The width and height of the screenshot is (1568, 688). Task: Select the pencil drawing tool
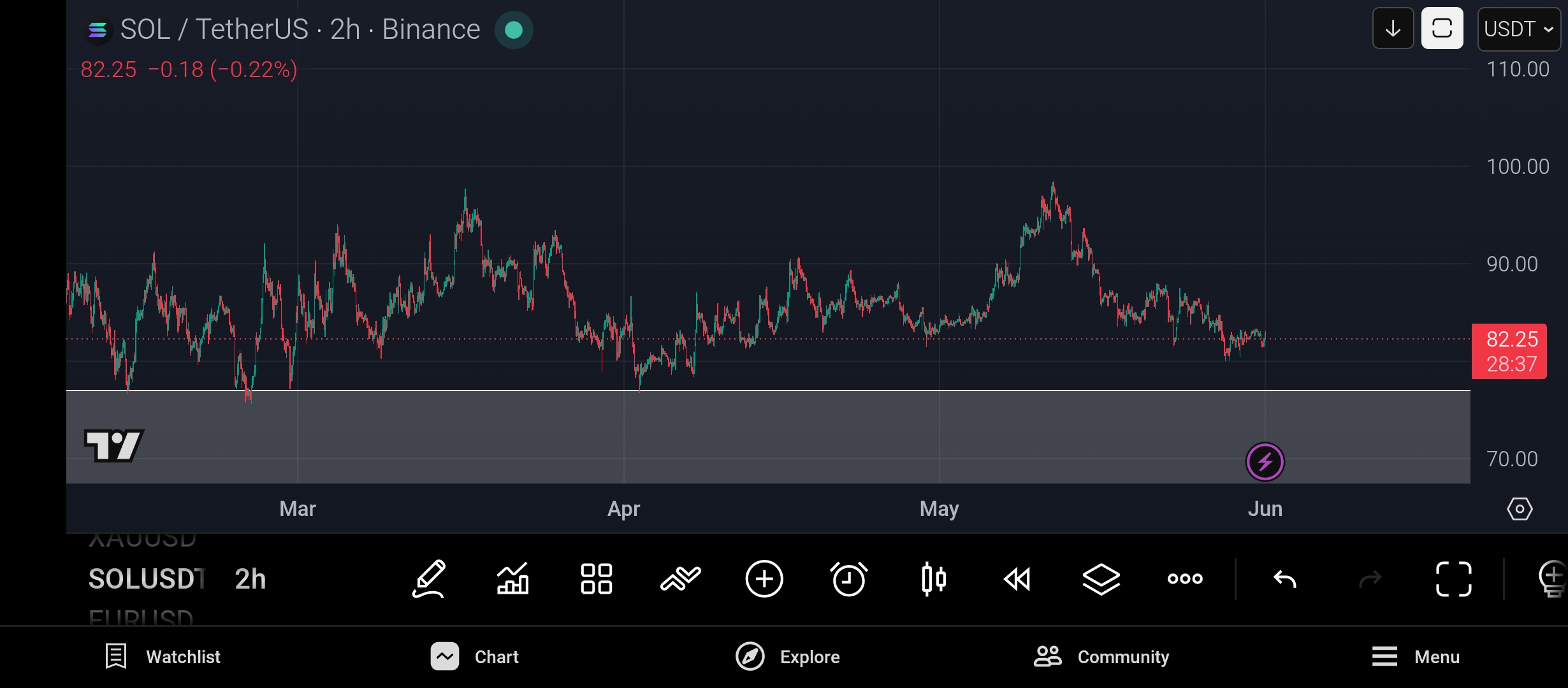429,579
